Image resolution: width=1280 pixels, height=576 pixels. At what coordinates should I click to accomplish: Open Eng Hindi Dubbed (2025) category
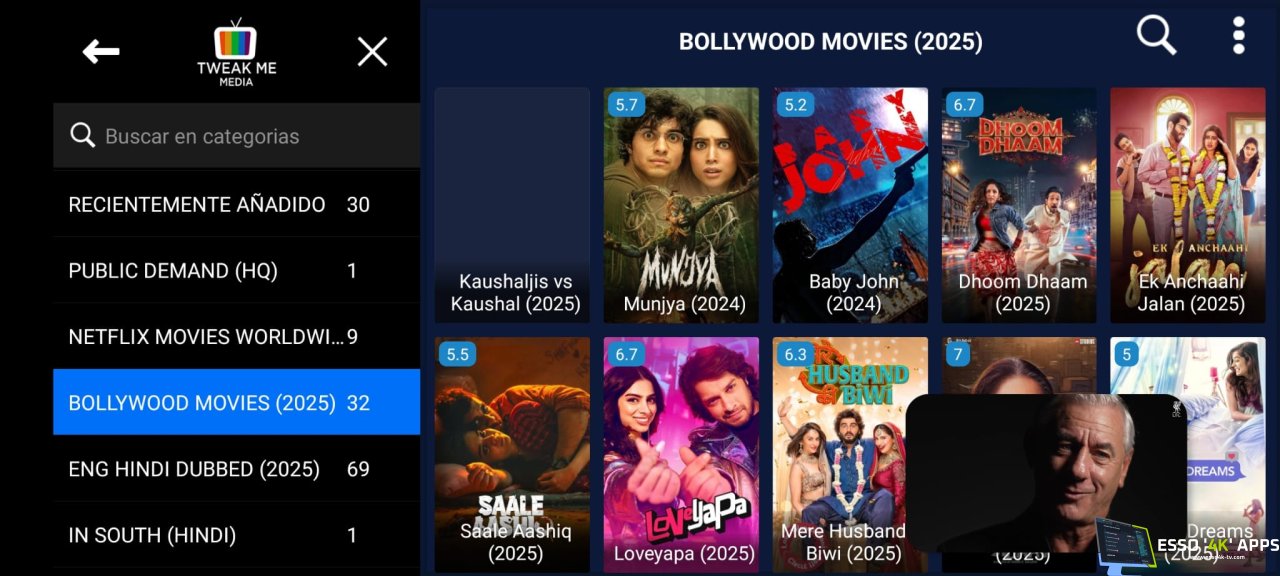point(237,468)
